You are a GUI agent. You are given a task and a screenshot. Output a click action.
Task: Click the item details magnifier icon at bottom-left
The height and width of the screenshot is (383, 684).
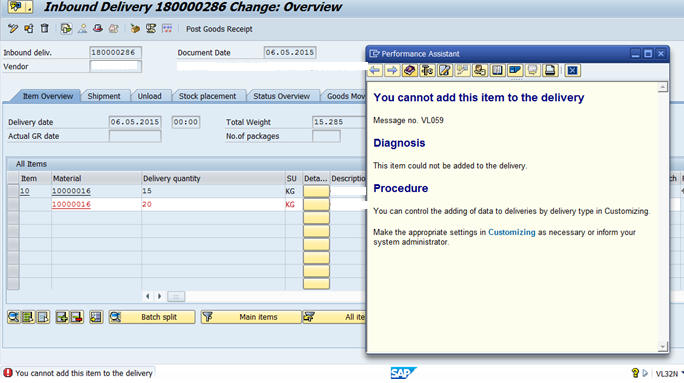tap(14, 317)
